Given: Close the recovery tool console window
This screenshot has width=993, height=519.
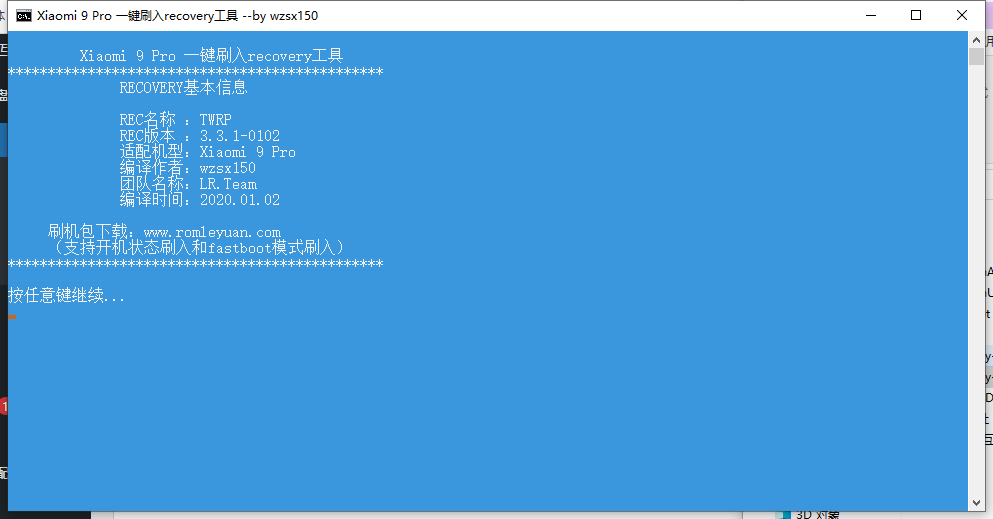Looking at the screenshot, I should (961, 15).
